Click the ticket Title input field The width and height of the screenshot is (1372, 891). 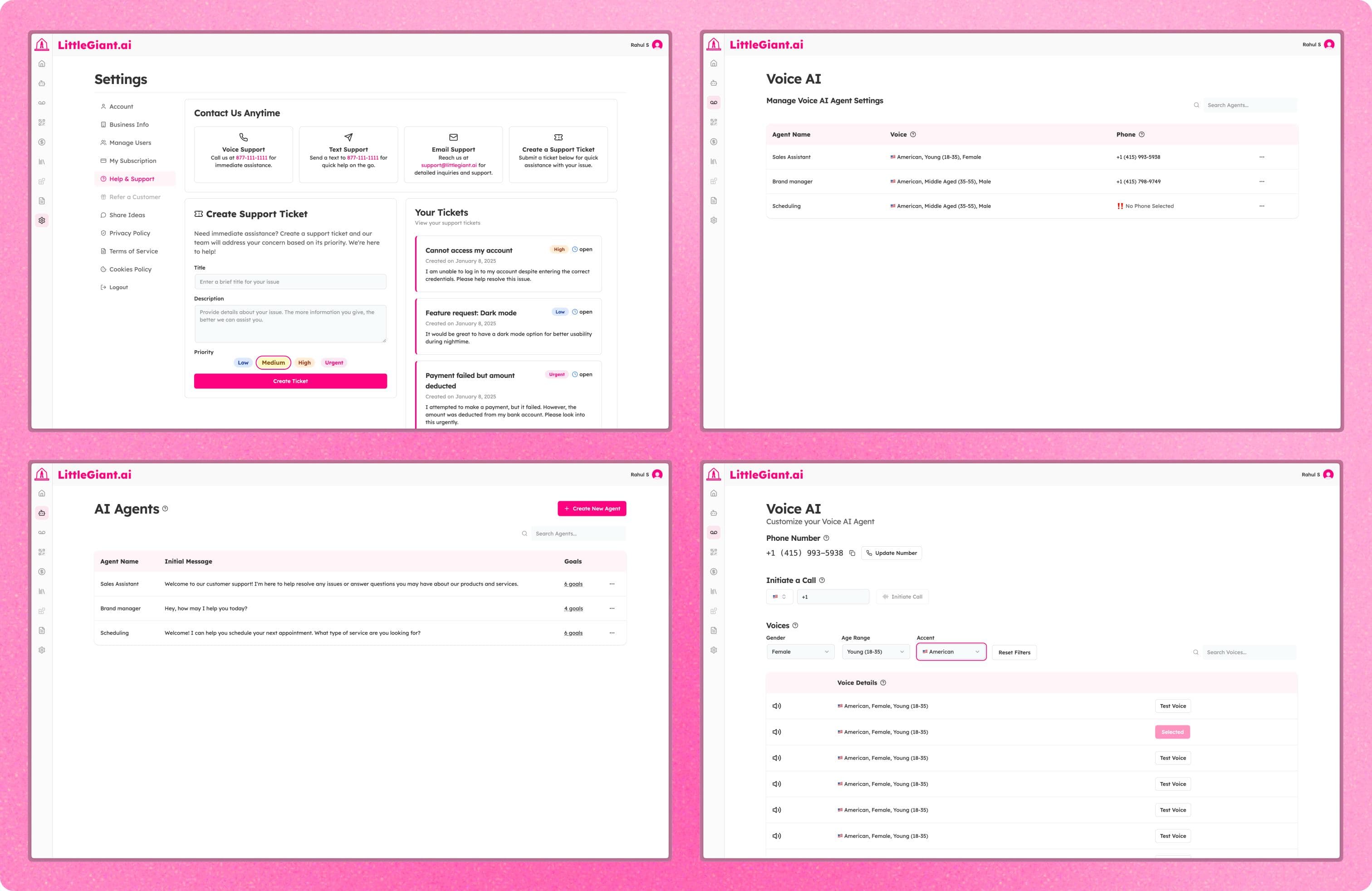(290, 282)
